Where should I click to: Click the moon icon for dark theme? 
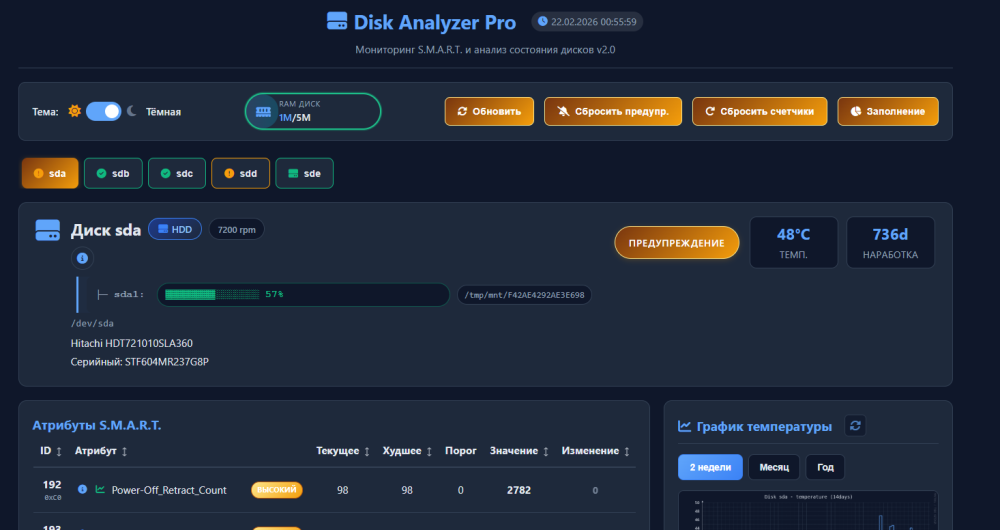(131, 111)
